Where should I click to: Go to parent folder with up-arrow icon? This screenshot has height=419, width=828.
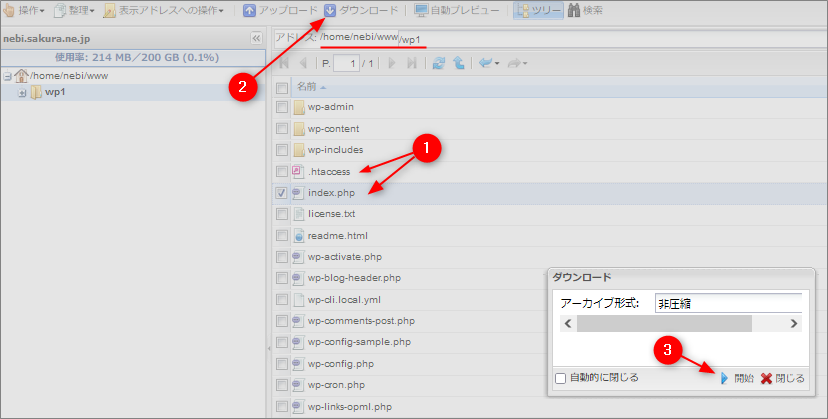pyautogui.click(x=458, y=63)
